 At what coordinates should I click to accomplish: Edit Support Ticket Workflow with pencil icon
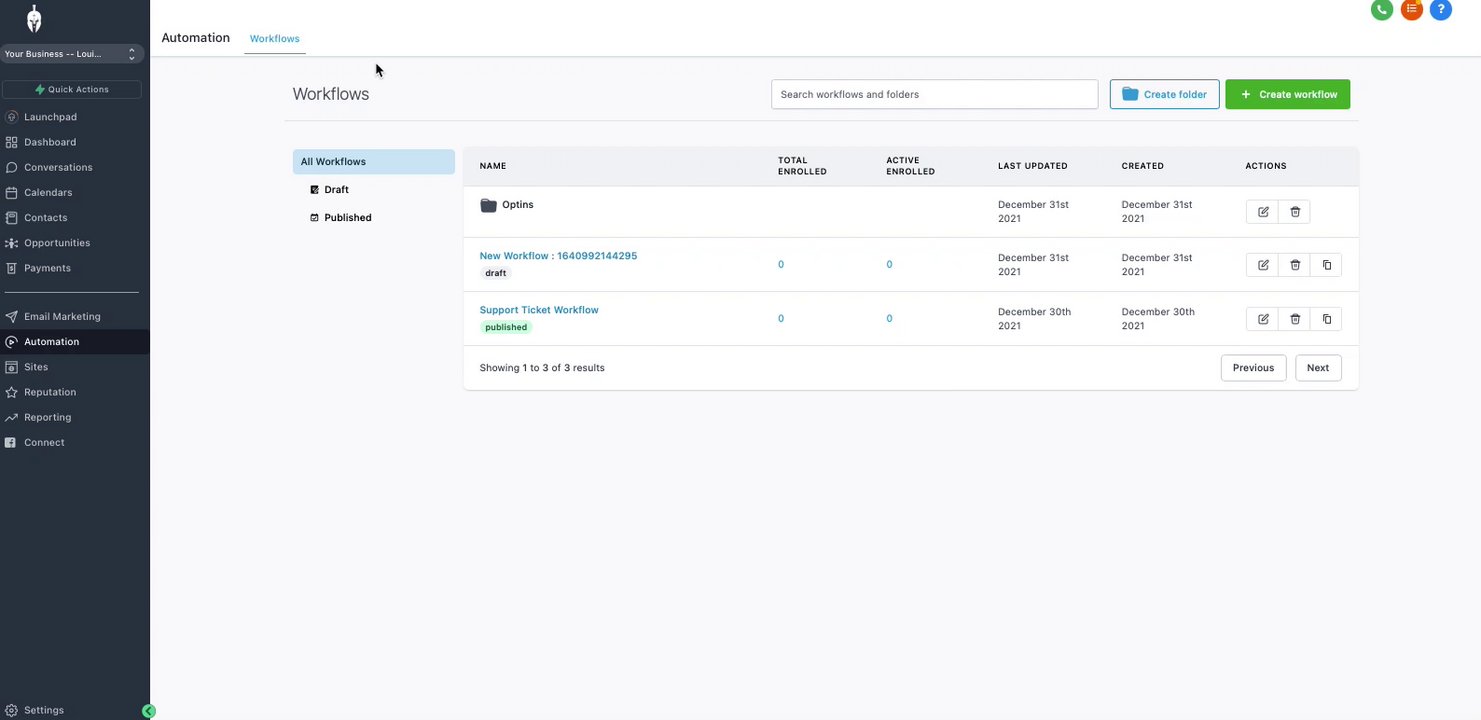pyautogui.click(x=1263, y=319)
